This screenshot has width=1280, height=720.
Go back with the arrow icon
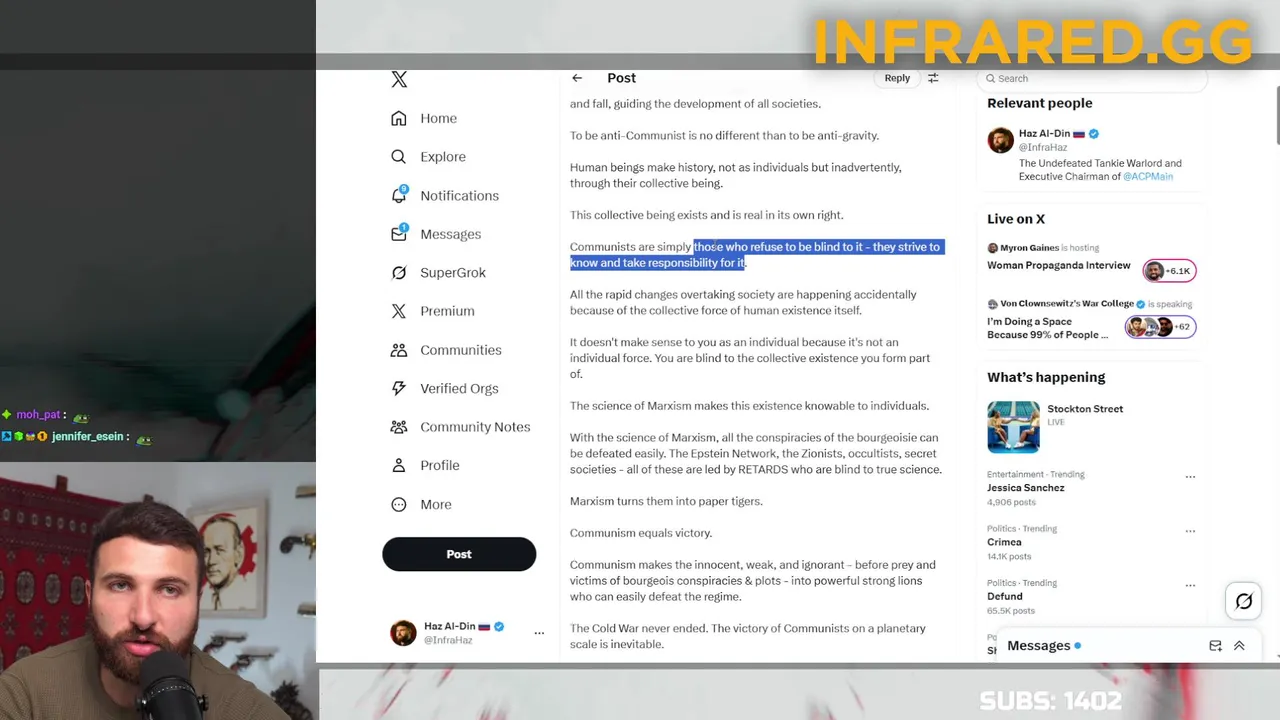point(577,78)
